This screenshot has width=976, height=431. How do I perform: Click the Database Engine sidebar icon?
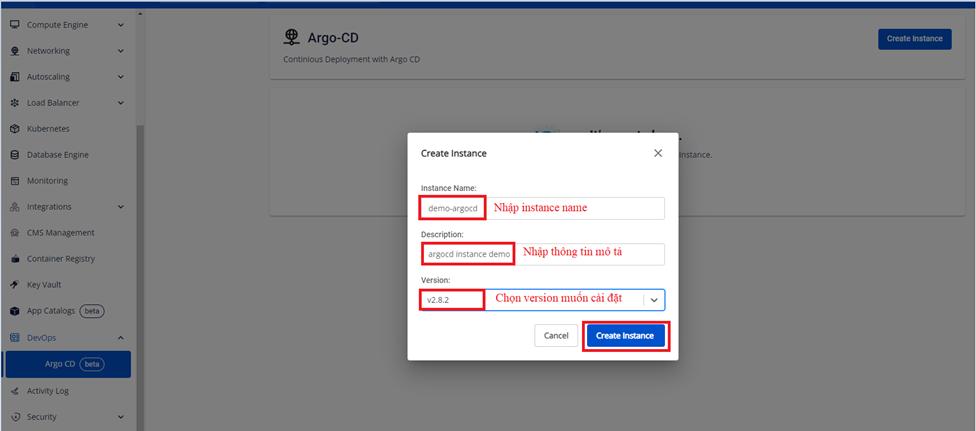15,155
